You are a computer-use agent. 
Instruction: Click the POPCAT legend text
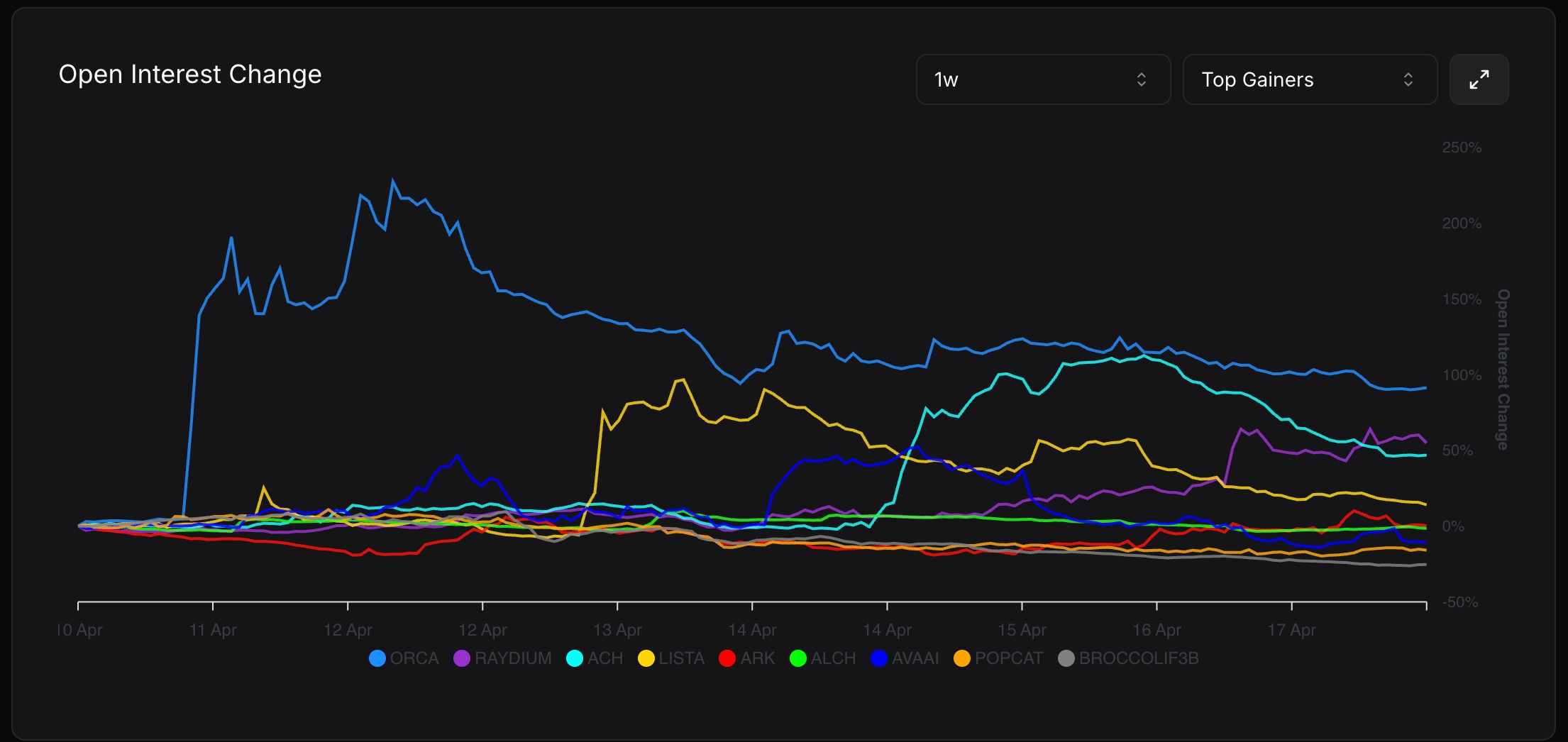coord(1008,658)
